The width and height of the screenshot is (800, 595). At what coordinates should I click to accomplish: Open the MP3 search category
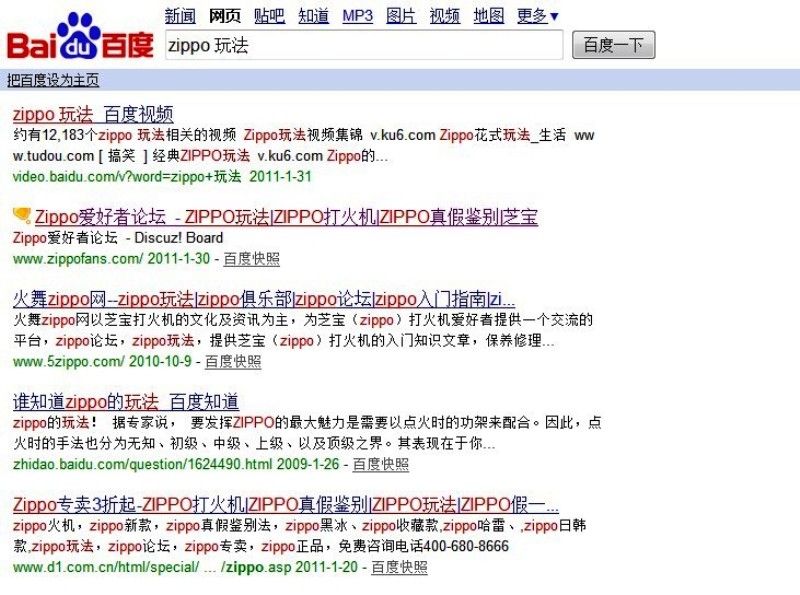pos(357,15)
